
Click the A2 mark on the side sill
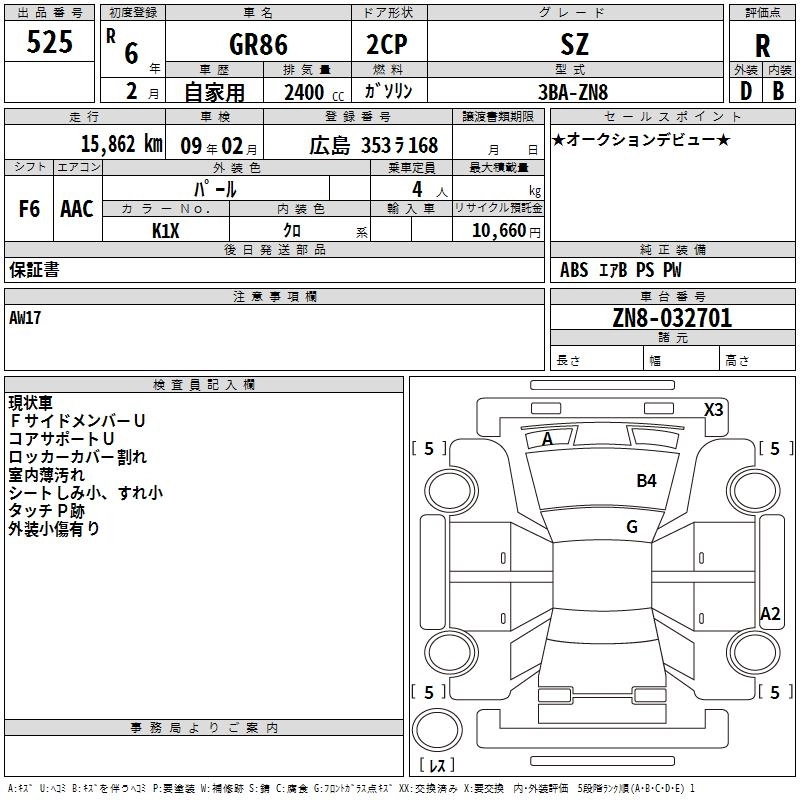(770, 614)
